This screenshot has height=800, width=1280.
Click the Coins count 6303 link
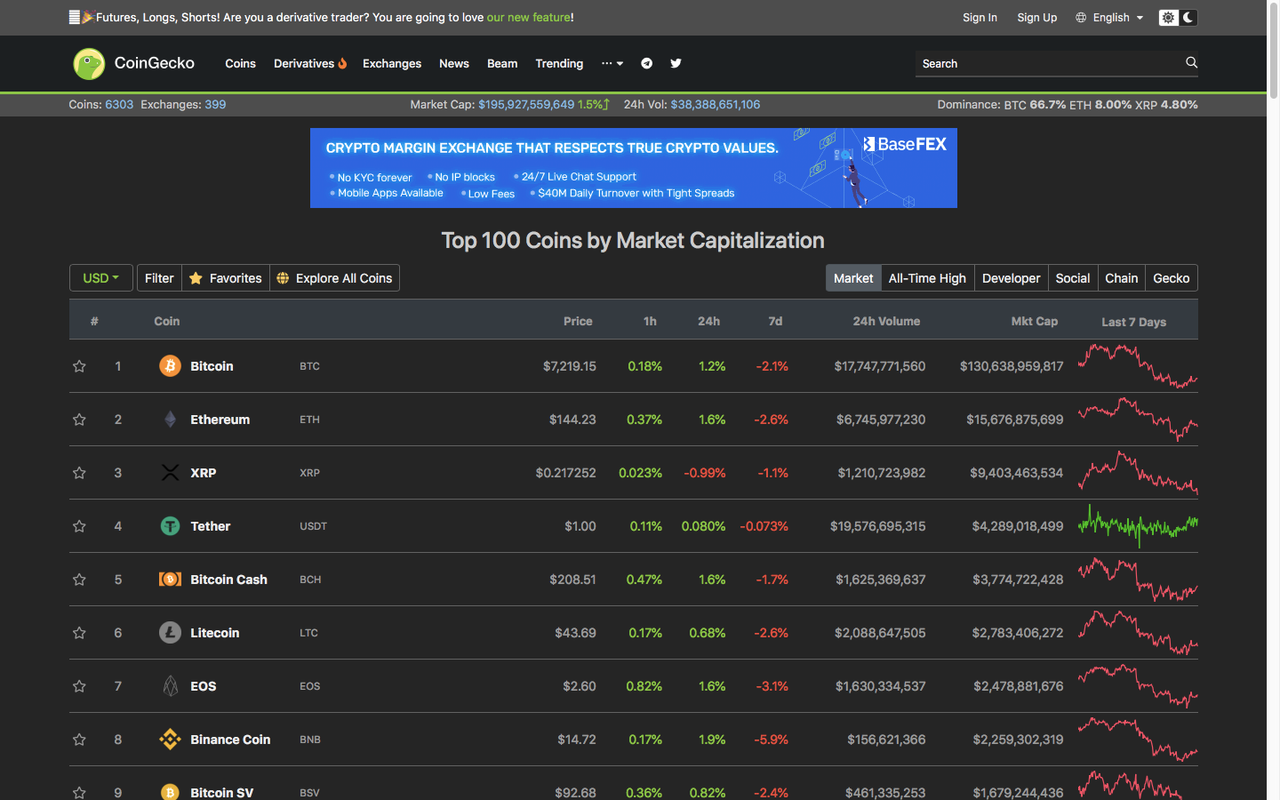coord(119,104)
